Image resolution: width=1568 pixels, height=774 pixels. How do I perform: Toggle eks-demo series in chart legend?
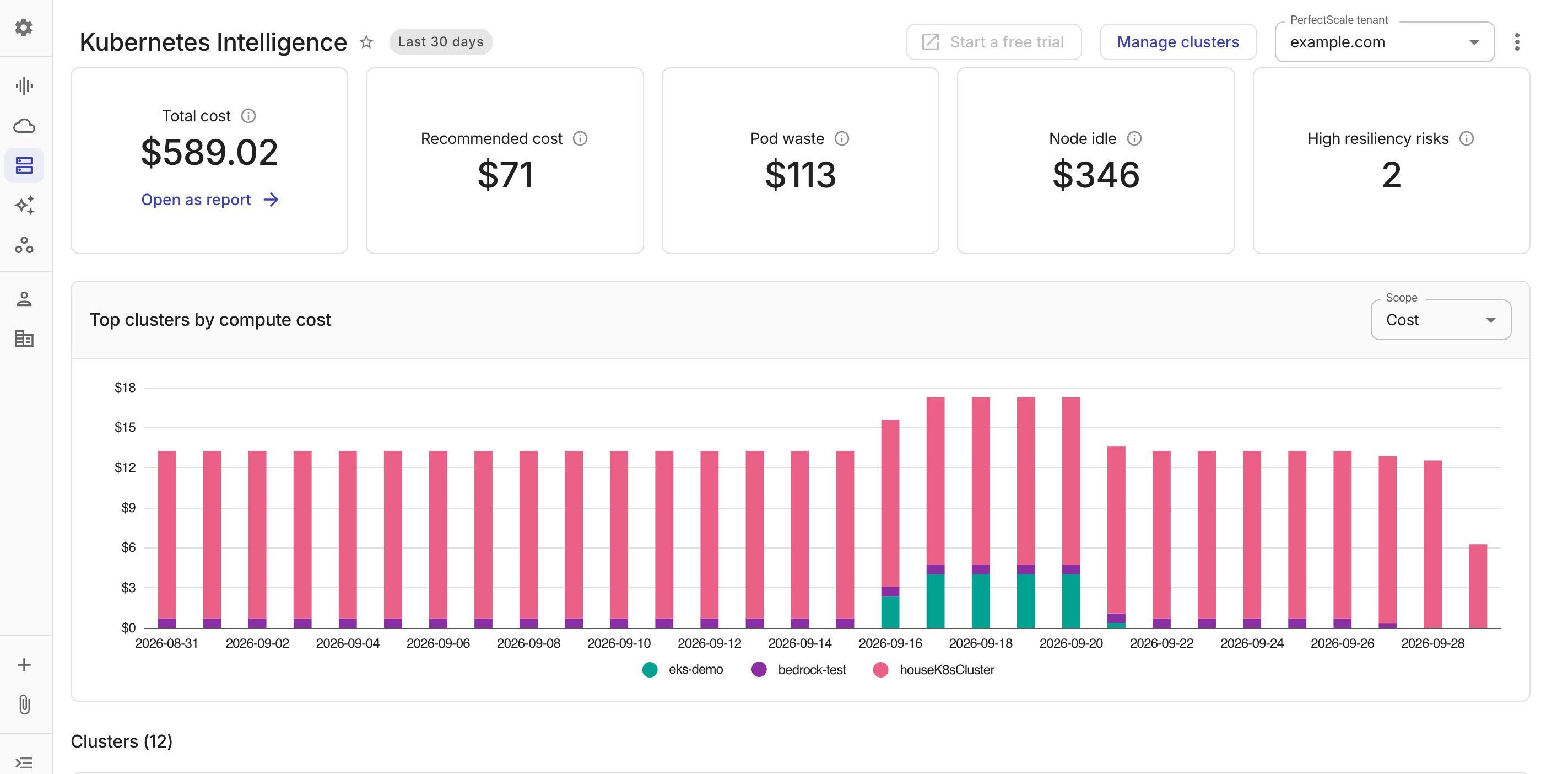(682, 669)
